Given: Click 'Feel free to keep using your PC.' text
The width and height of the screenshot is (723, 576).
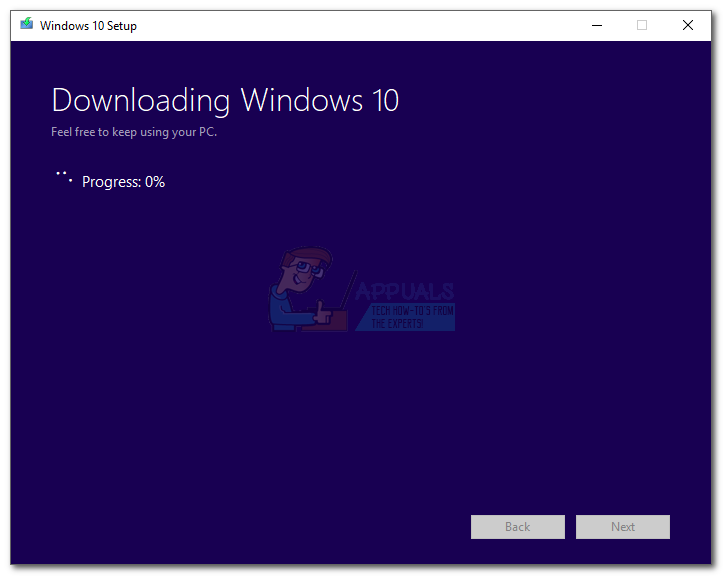Looking at the screenshot, I should (134, 132).
